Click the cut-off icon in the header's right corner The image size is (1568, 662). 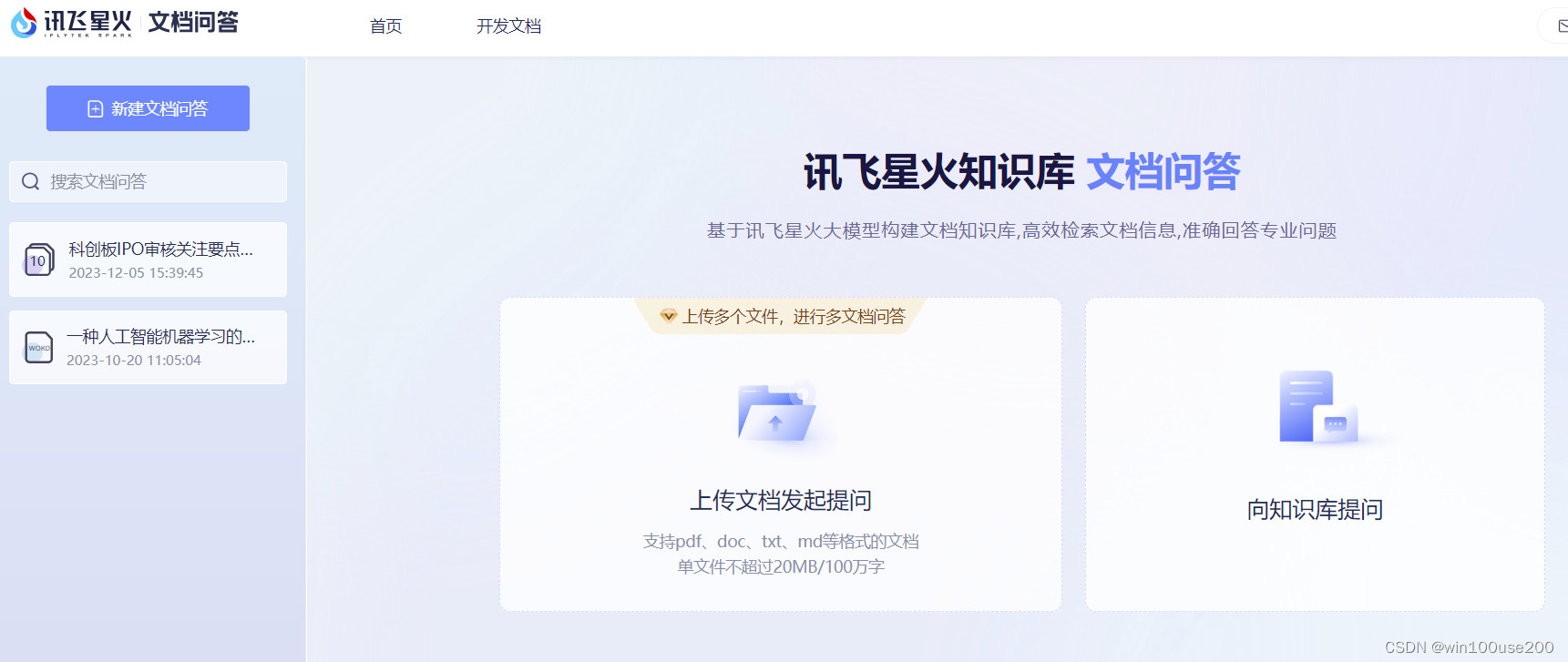click(1561, 25)
